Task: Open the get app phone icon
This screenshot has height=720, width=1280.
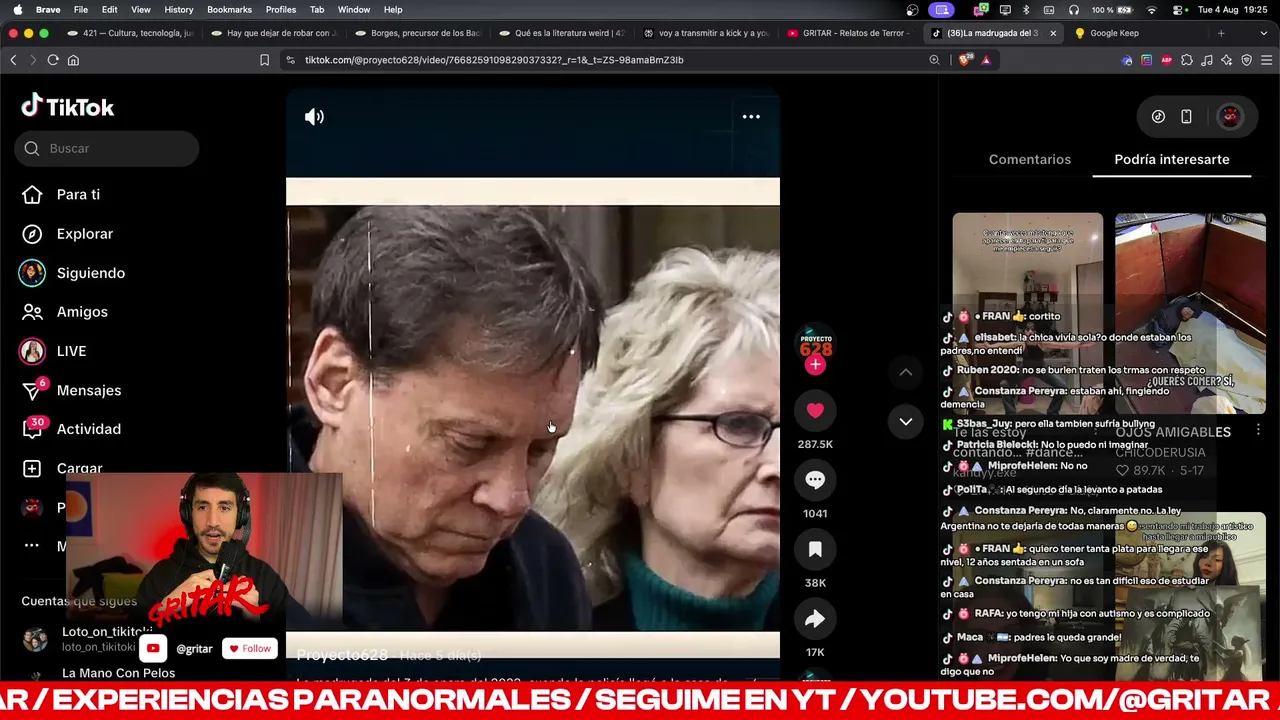Action: [x=1186, y=117]
